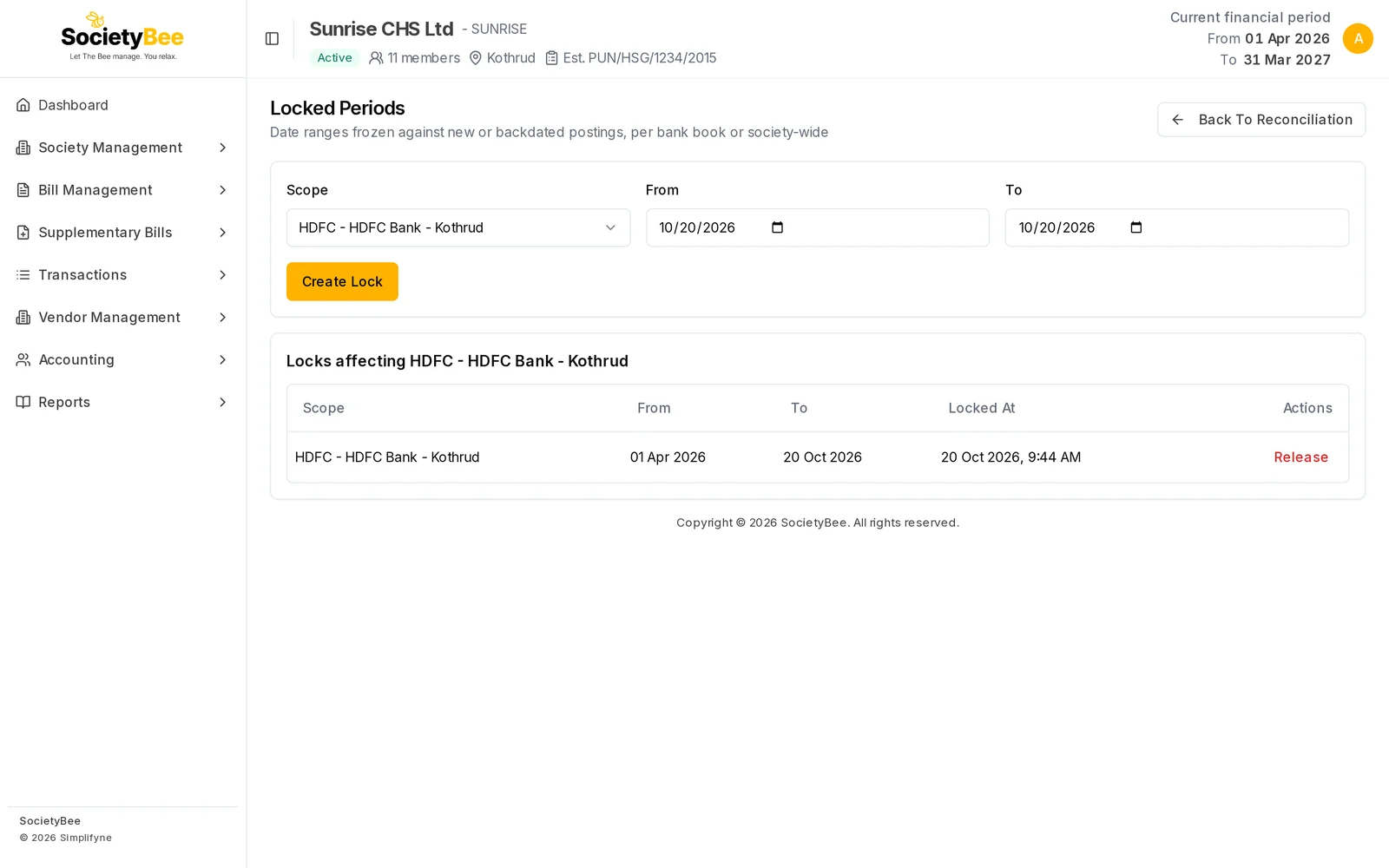Click the Kothrud location pin icon

(x=476, y=58)
